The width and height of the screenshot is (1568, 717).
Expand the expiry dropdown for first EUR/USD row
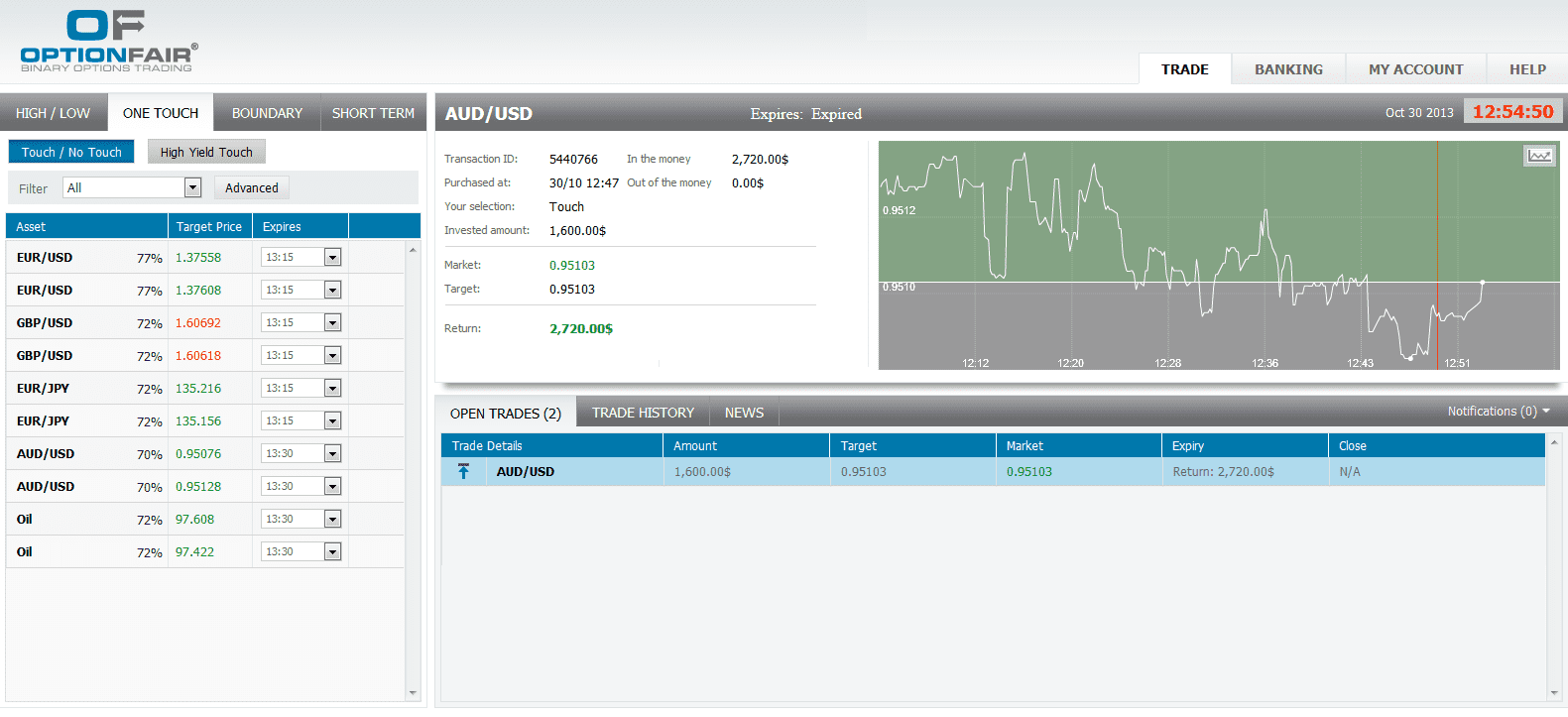click(332, 258)
